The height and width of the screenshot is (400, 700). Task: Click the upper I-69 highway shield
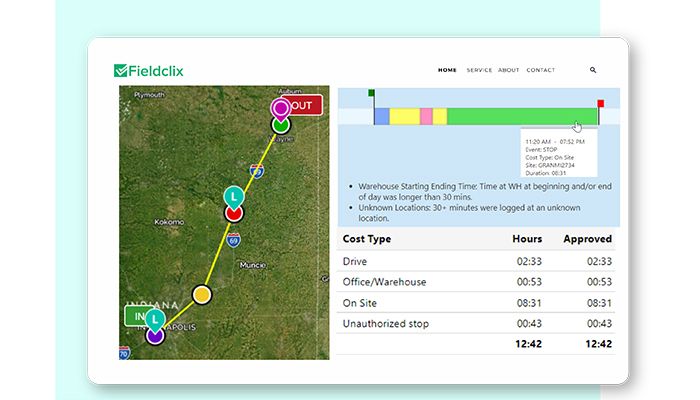[257, 171]
